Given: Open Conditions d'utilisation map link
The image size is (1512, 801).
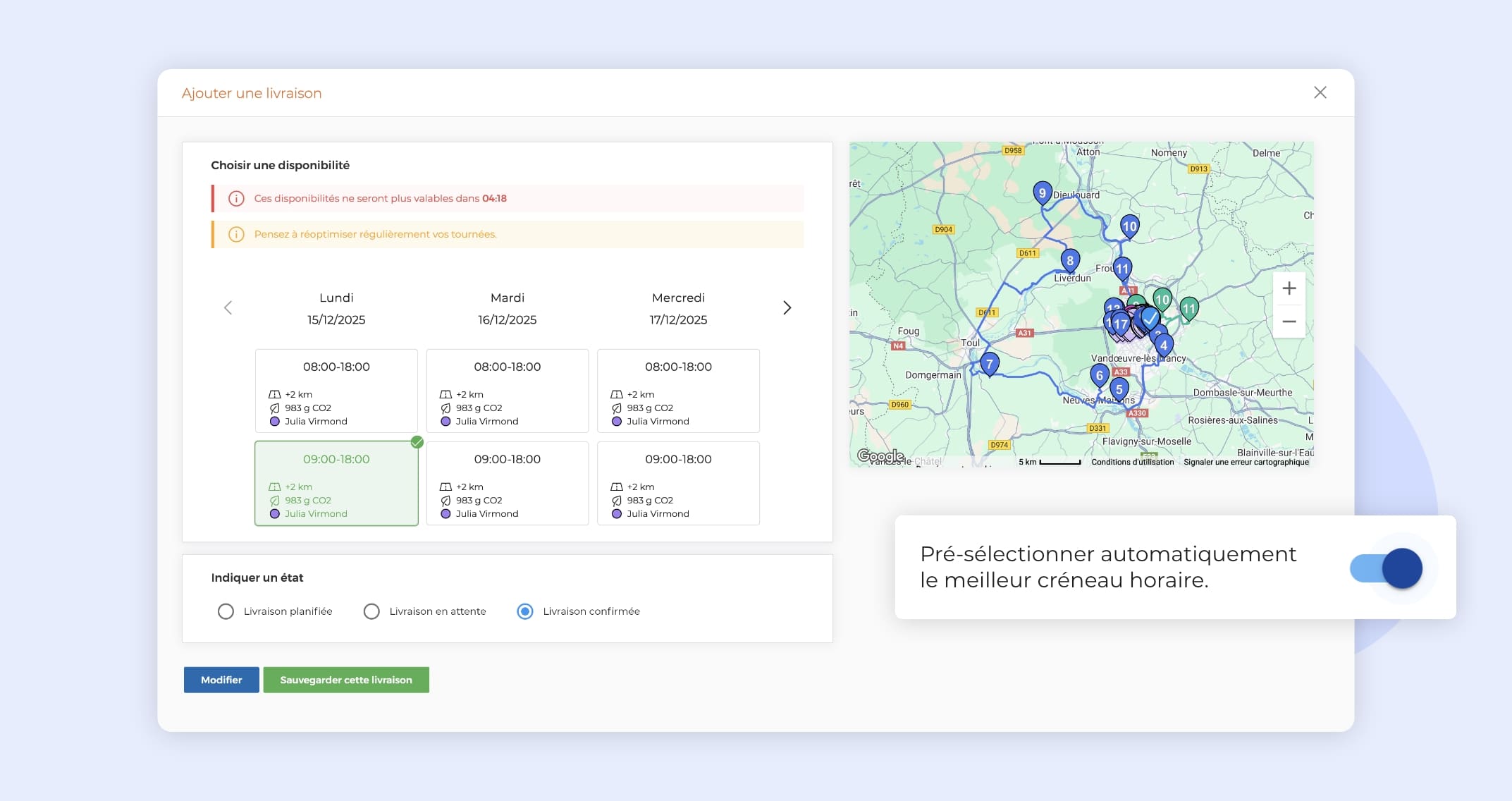Looking at the screenshot, I should pos(1132,462).
